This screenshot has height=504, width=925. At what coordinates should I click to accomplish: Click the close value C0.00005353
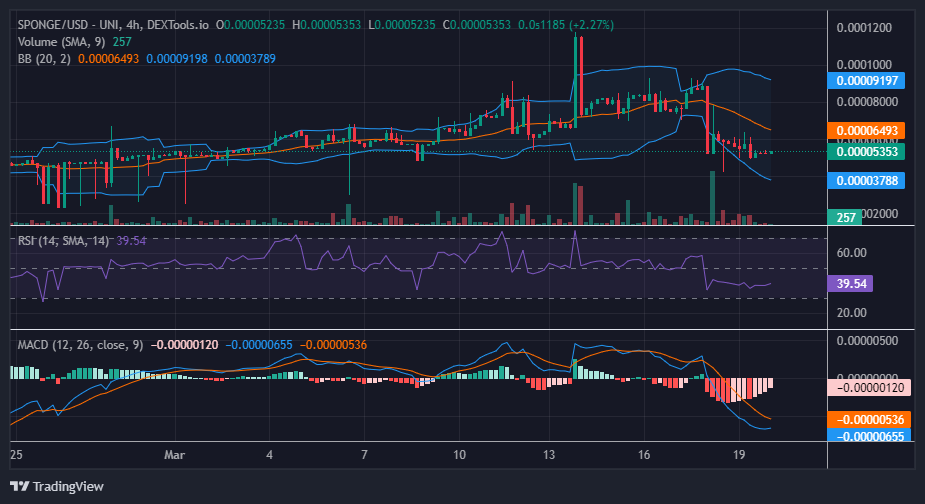pyautogui.click(x=477, y=25)
